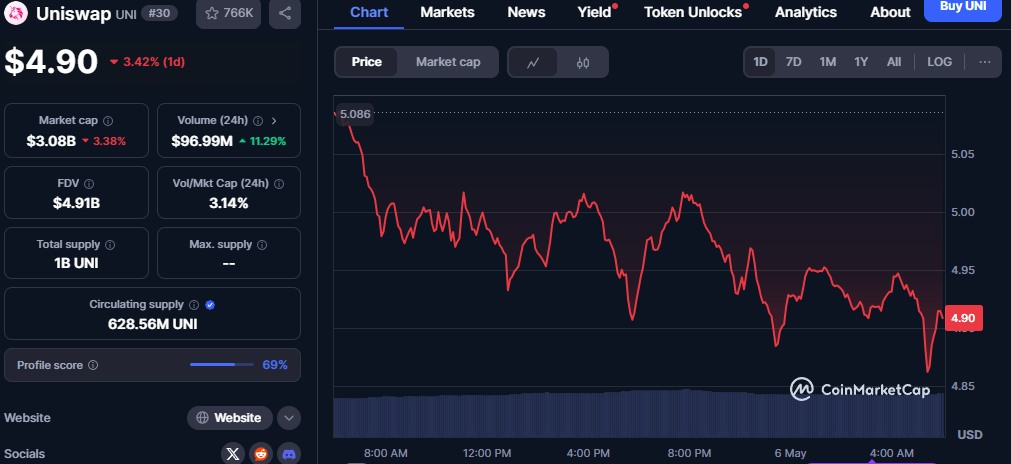
Task: Click the Total supply info icon
Action: [110, 245]
